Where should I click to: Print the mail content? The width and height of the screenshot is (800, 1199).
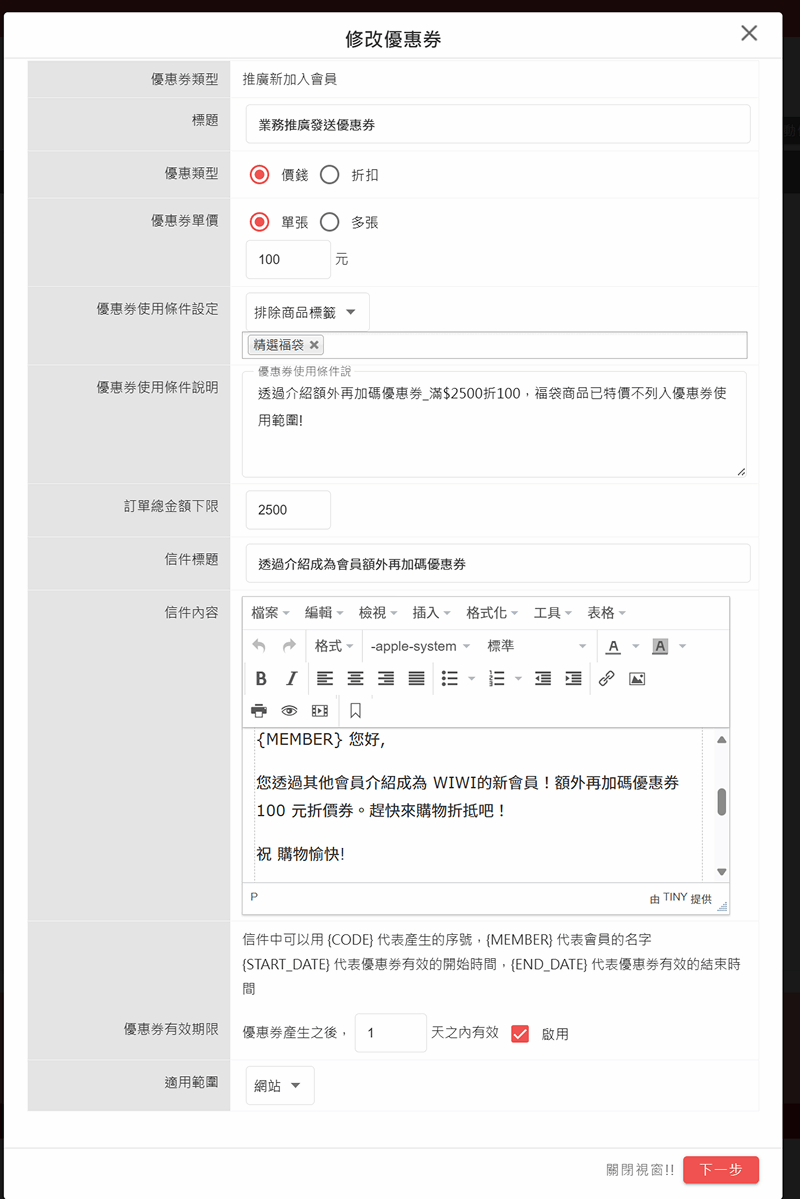click(259, 711)
